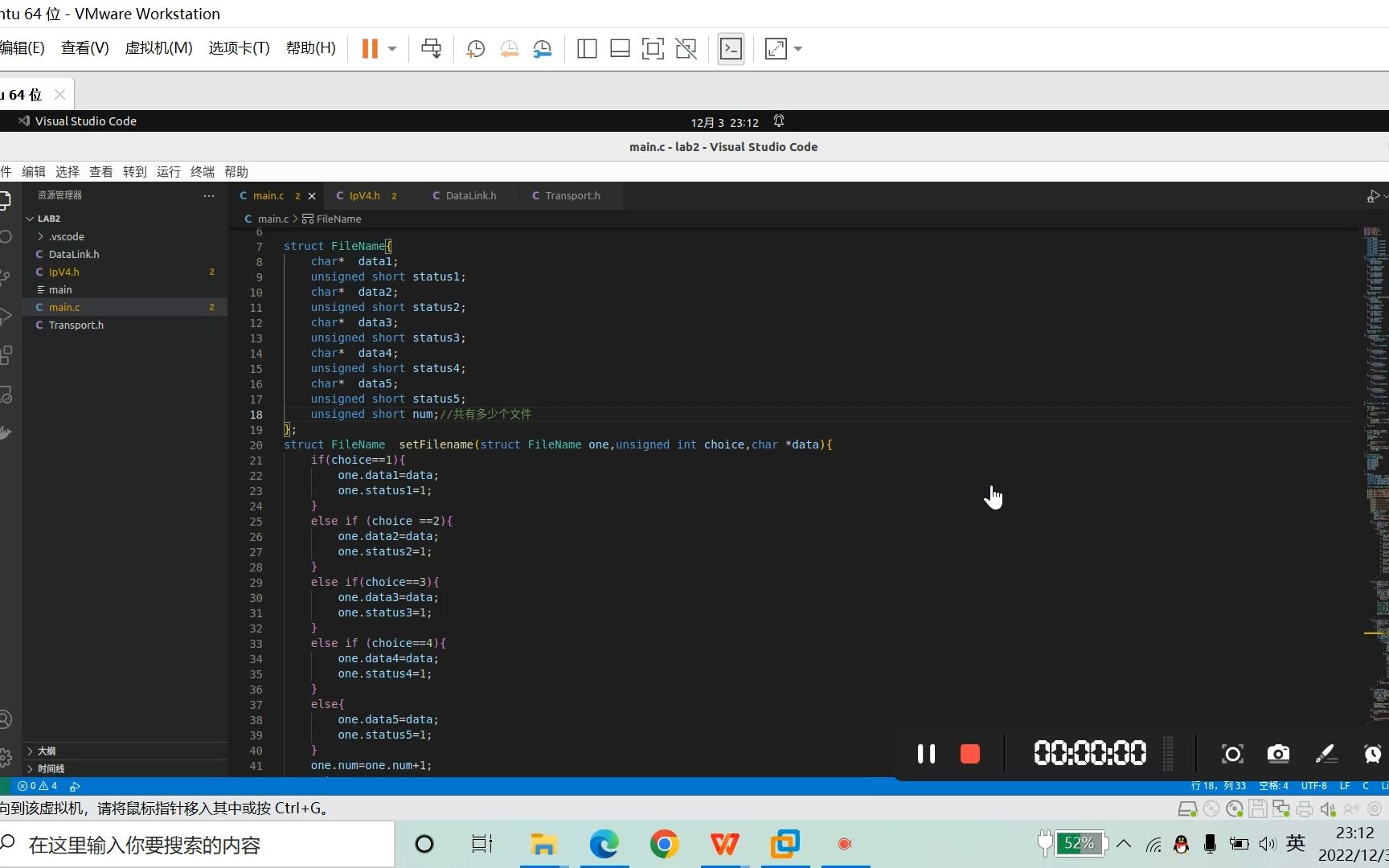
Task: Open VS Code manage gear icon
Action: pos(6,757)
